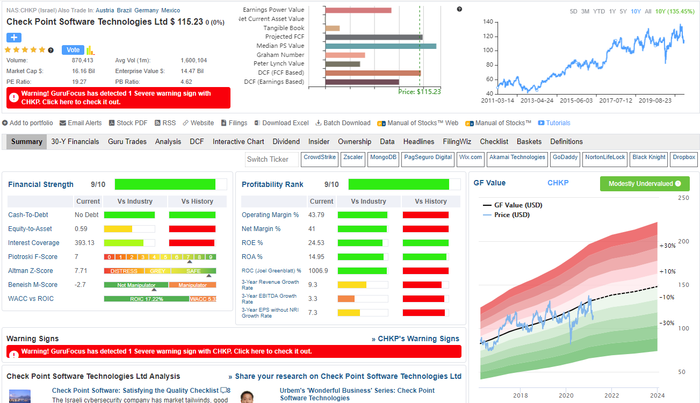700x403 pixels.
Task: Click the Market Cap value 16.16 Bil
Action: point(83,71)
